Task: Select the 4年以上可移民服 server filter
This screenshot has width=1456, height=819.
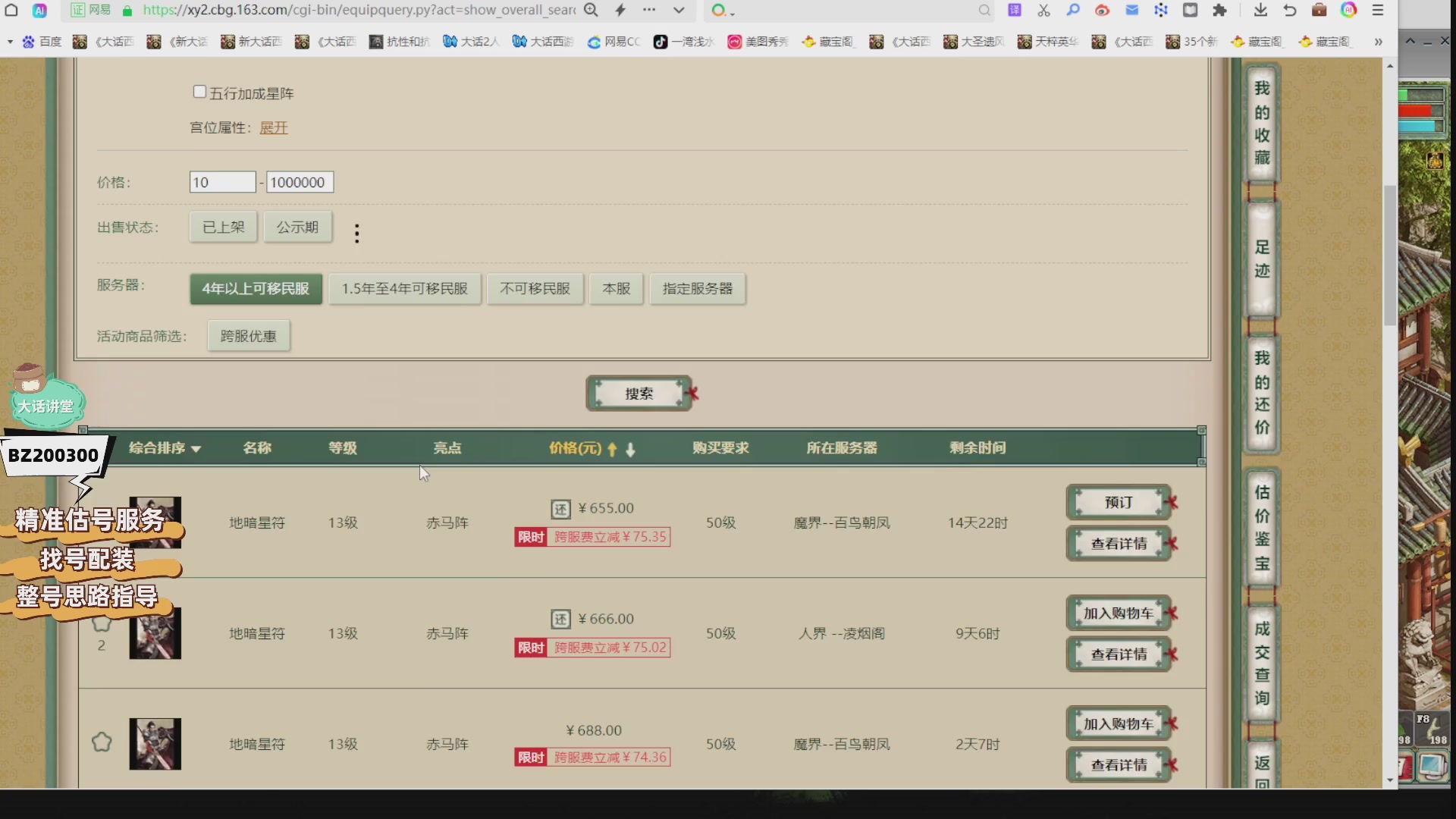Action: (x=256, y=289)
